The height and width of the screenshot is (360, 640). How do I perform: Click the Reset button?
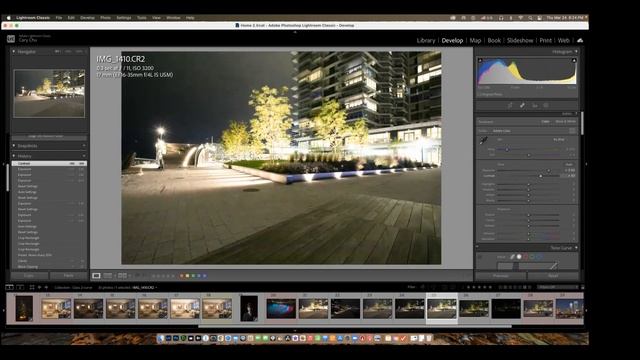[553, 276]
